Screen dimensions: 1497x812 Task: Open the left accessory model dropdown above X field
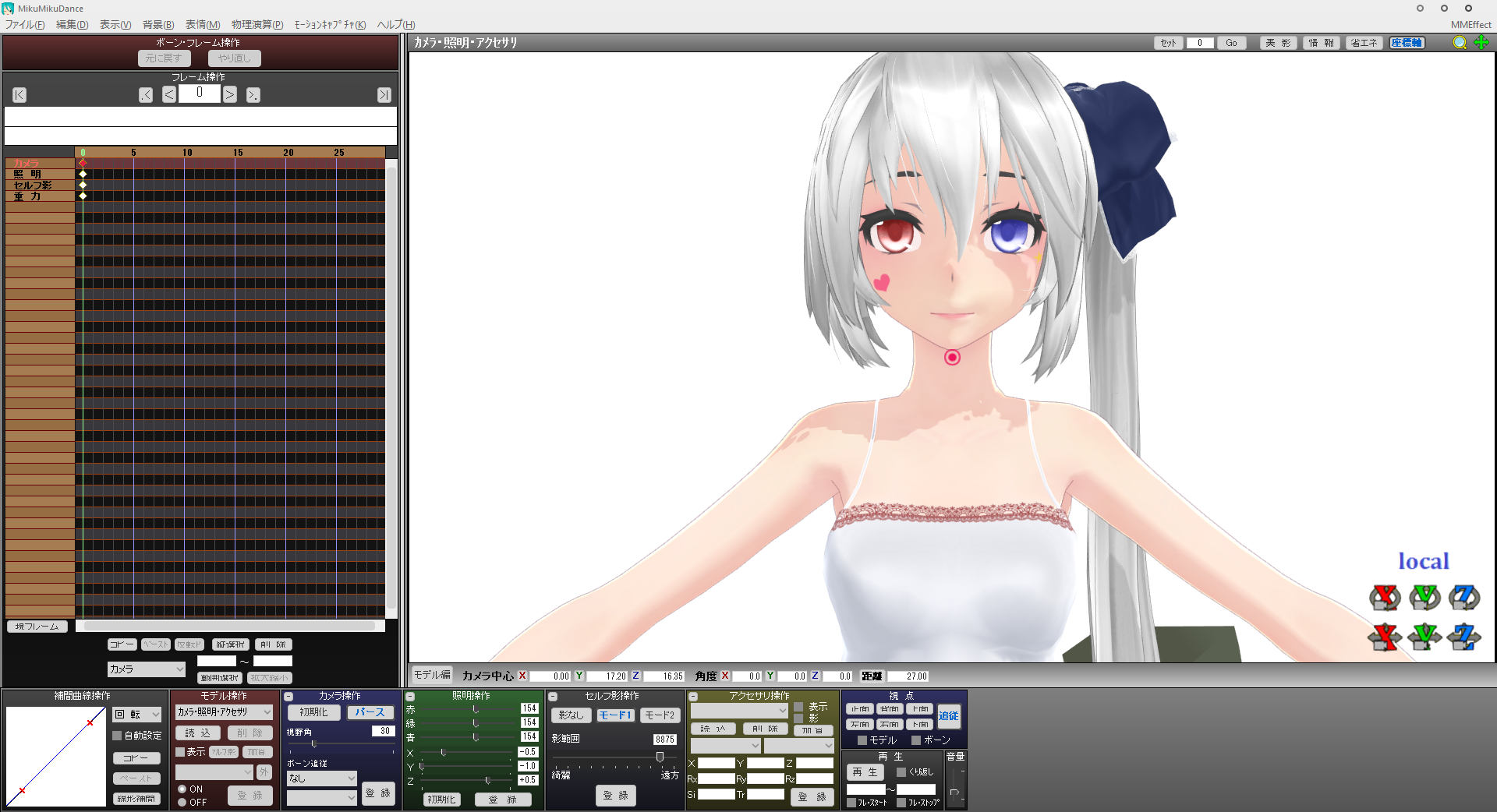pyautogui.click(x=725, y=746)
